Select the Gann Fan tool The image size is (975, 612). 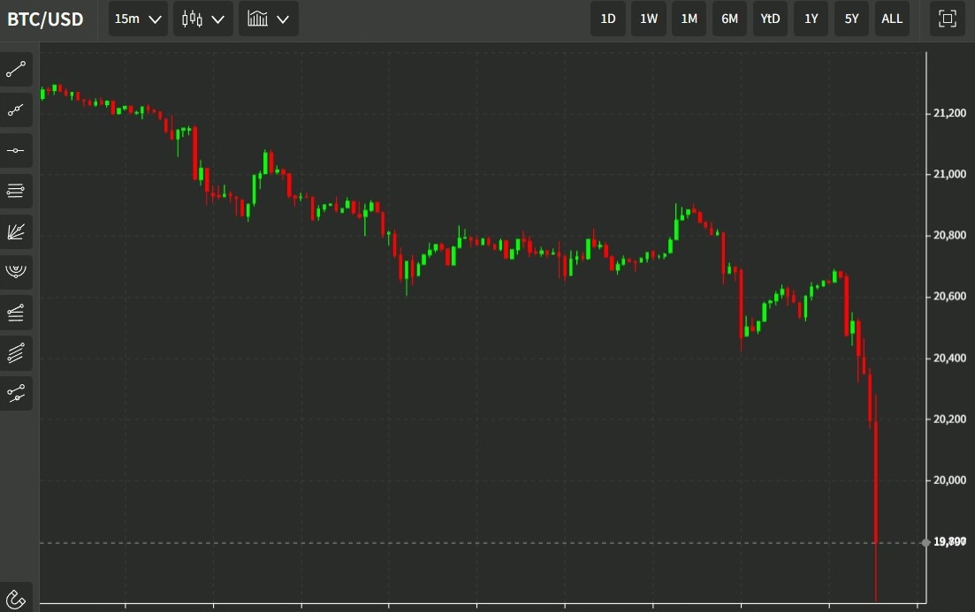tap(16, 231)
